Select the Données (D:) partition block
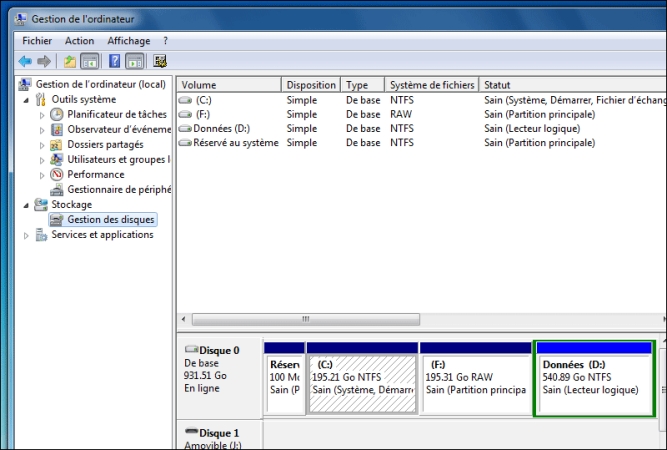Viewport: 667px width, 450px height. 595,378
